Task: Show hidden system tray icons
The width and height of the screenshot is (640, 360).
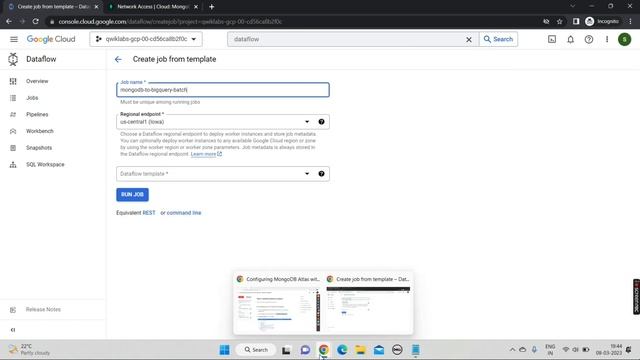Action: tap(512, 350)
